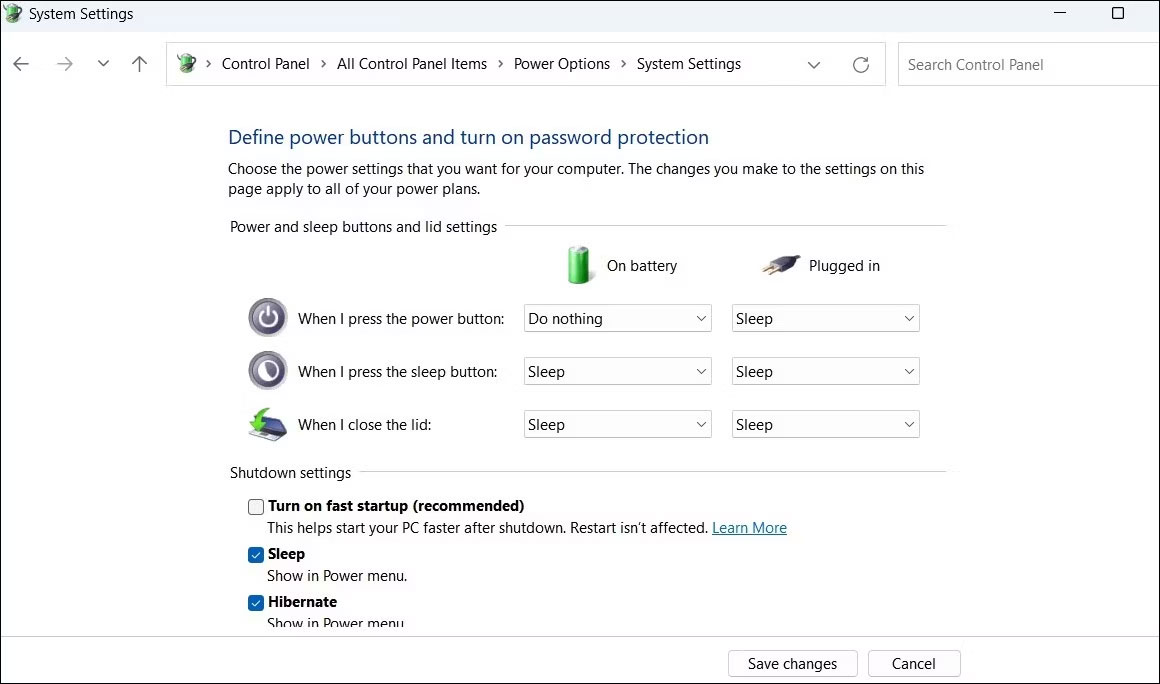
Task: Click the laptop lid close icon
Action: (x=267, y=424)
